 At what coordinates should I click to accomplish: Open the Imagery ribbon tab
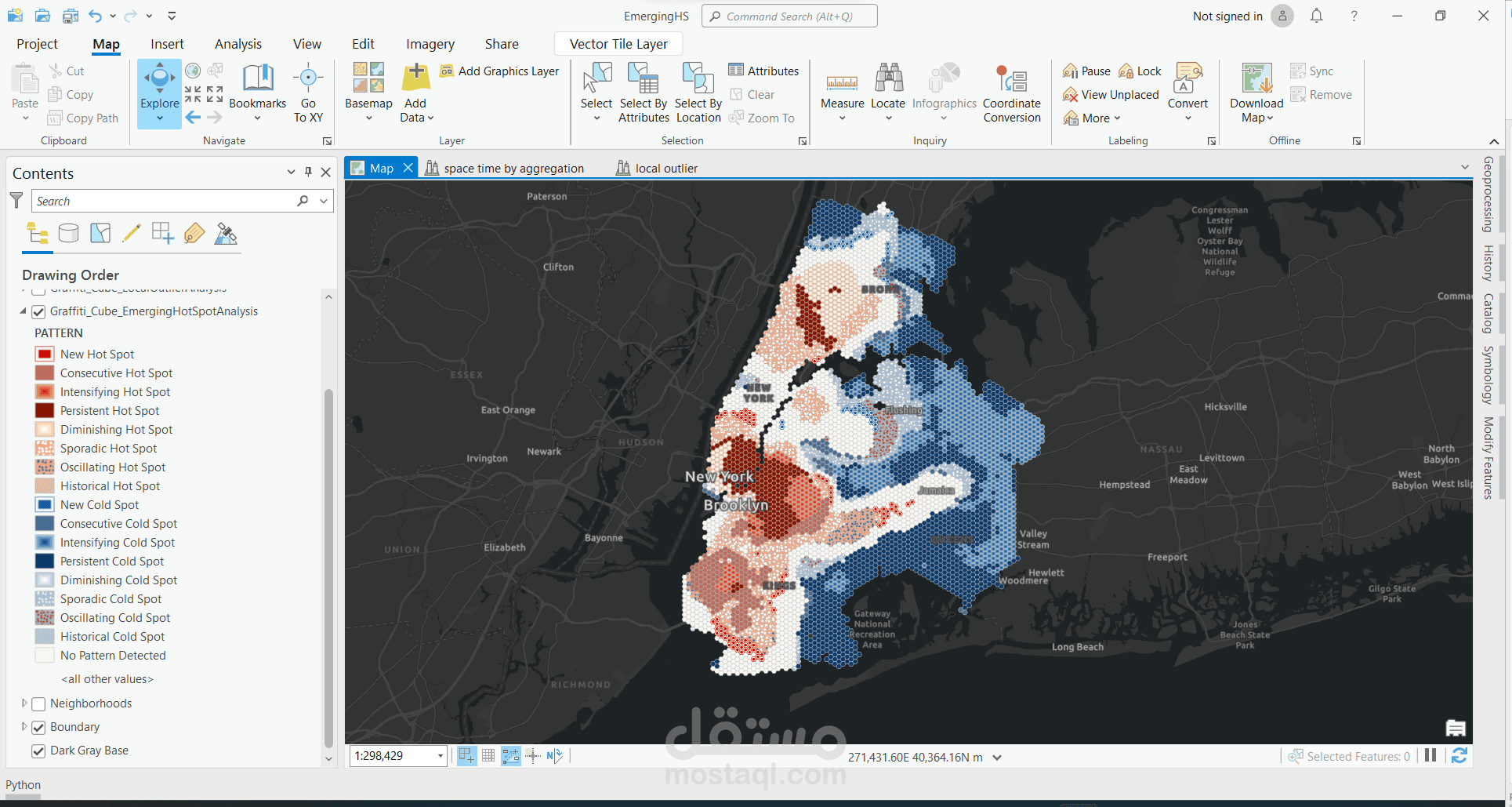tap(430, 44)
